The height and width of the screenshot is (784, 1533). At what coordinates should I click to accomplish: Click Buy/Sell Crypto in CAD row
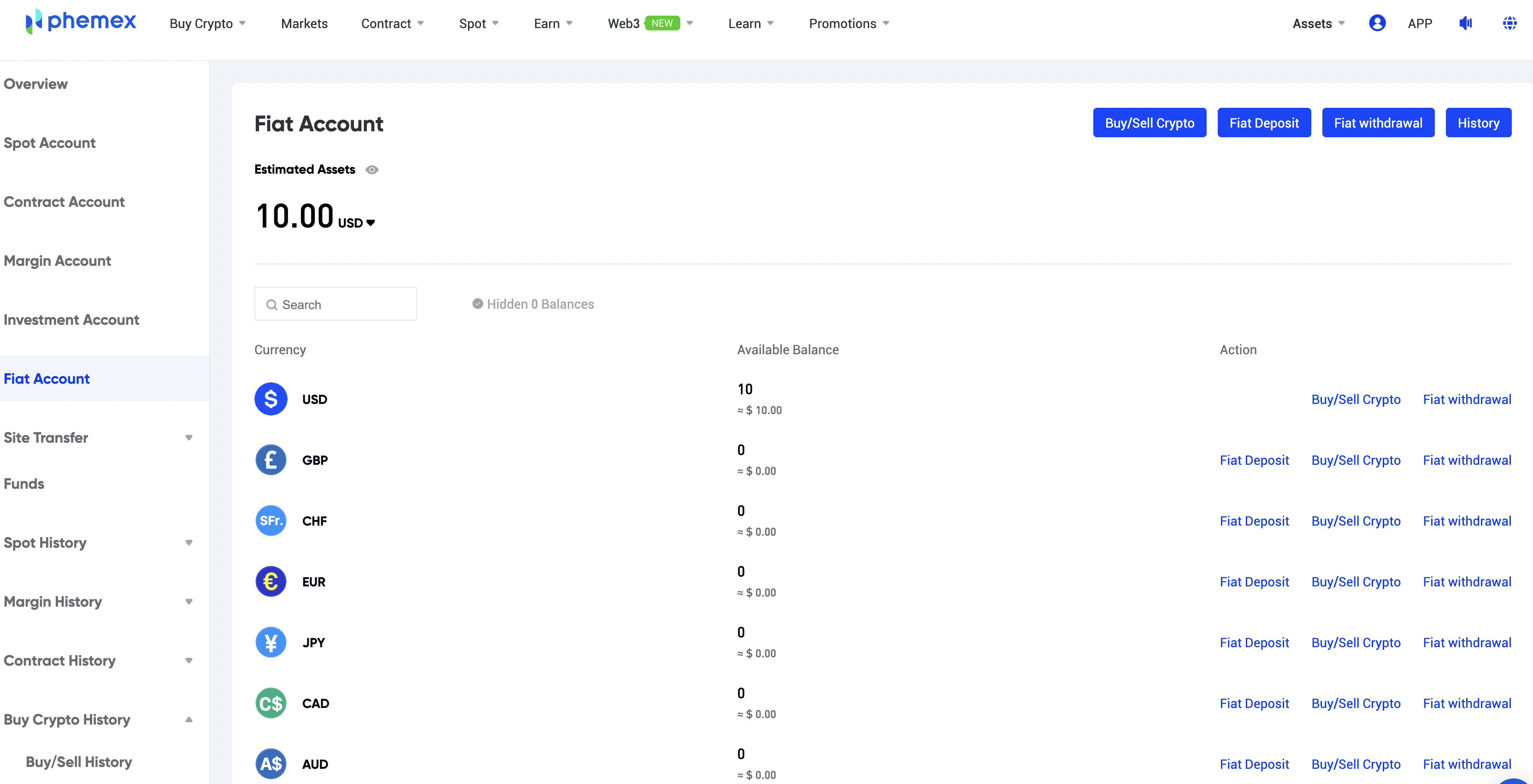1356,703
